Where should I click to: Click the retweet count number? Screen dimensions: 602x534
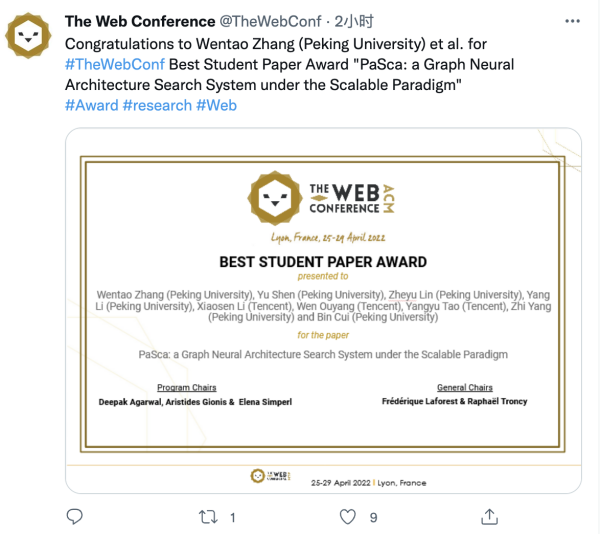coord(233,517)
